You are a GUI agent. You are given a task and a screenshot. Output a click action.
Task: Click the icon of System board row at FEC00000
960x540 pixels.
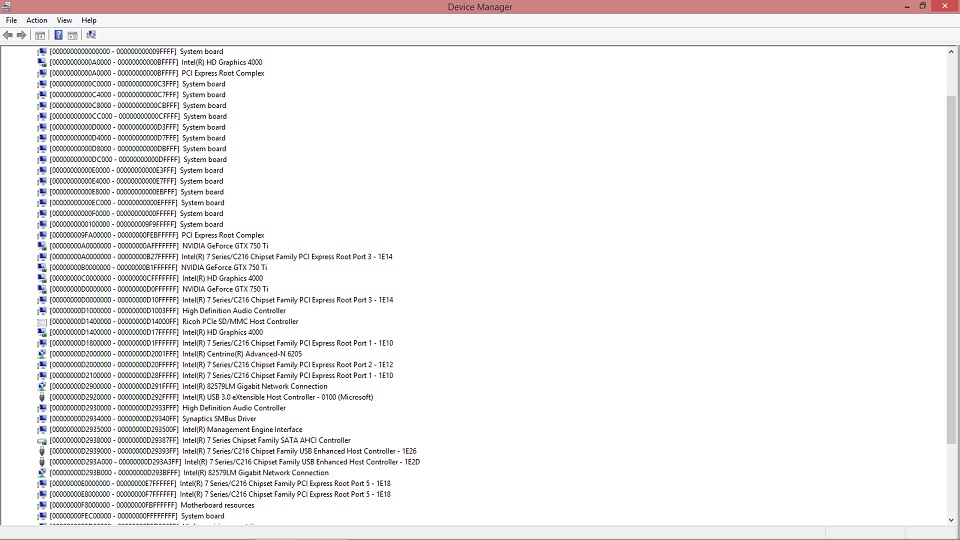click(x=42, y=516)
